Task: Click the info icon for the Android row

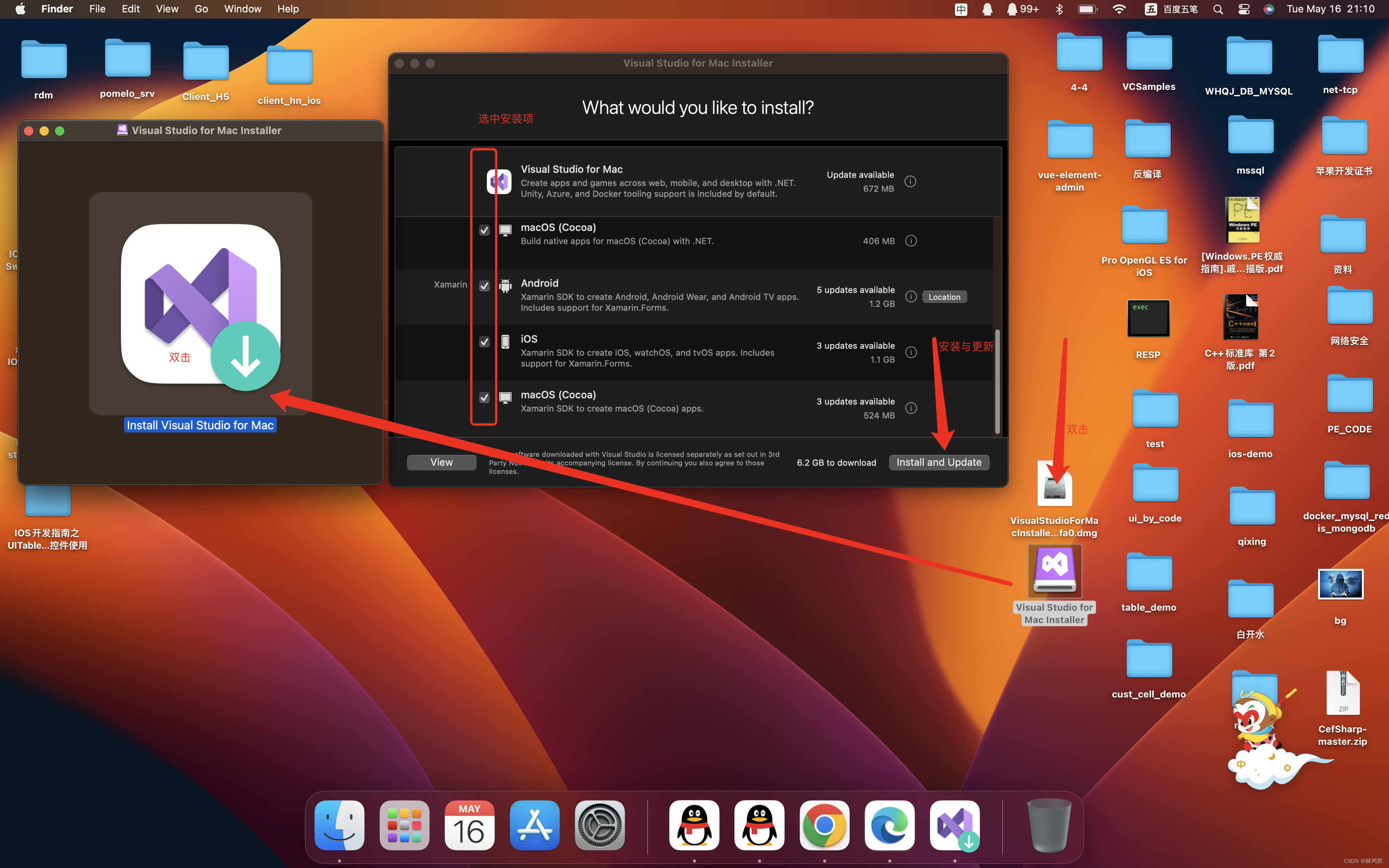Action: (x=911, y=296)
